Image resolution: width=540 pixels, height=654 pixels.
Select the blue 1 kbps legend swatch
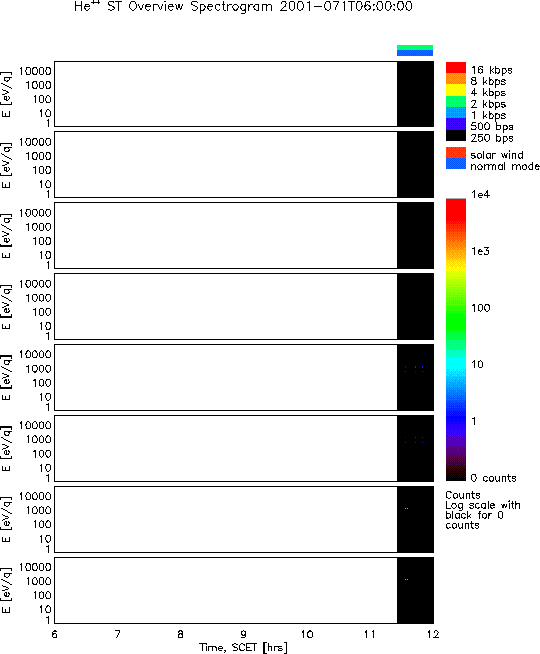point(456,113)
